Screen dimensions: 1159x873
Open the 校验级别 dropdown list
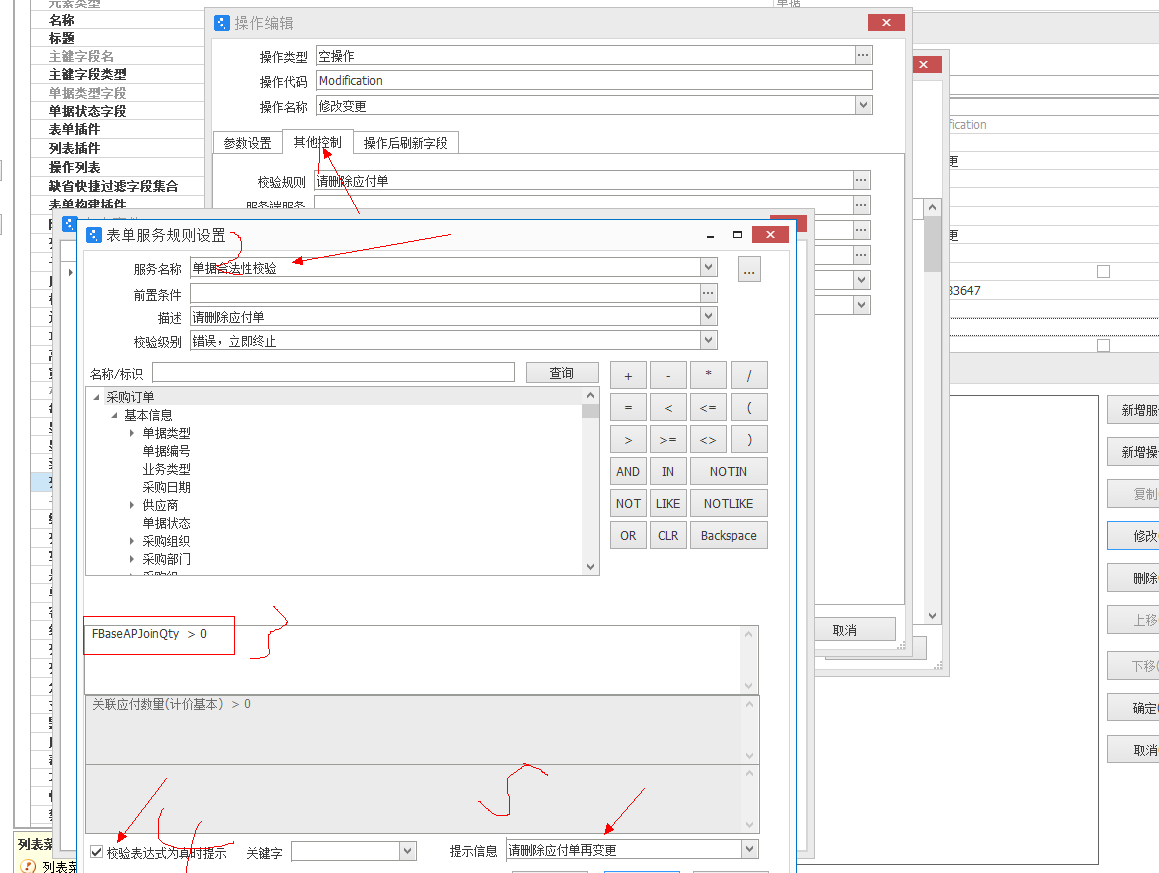(708, 341)
